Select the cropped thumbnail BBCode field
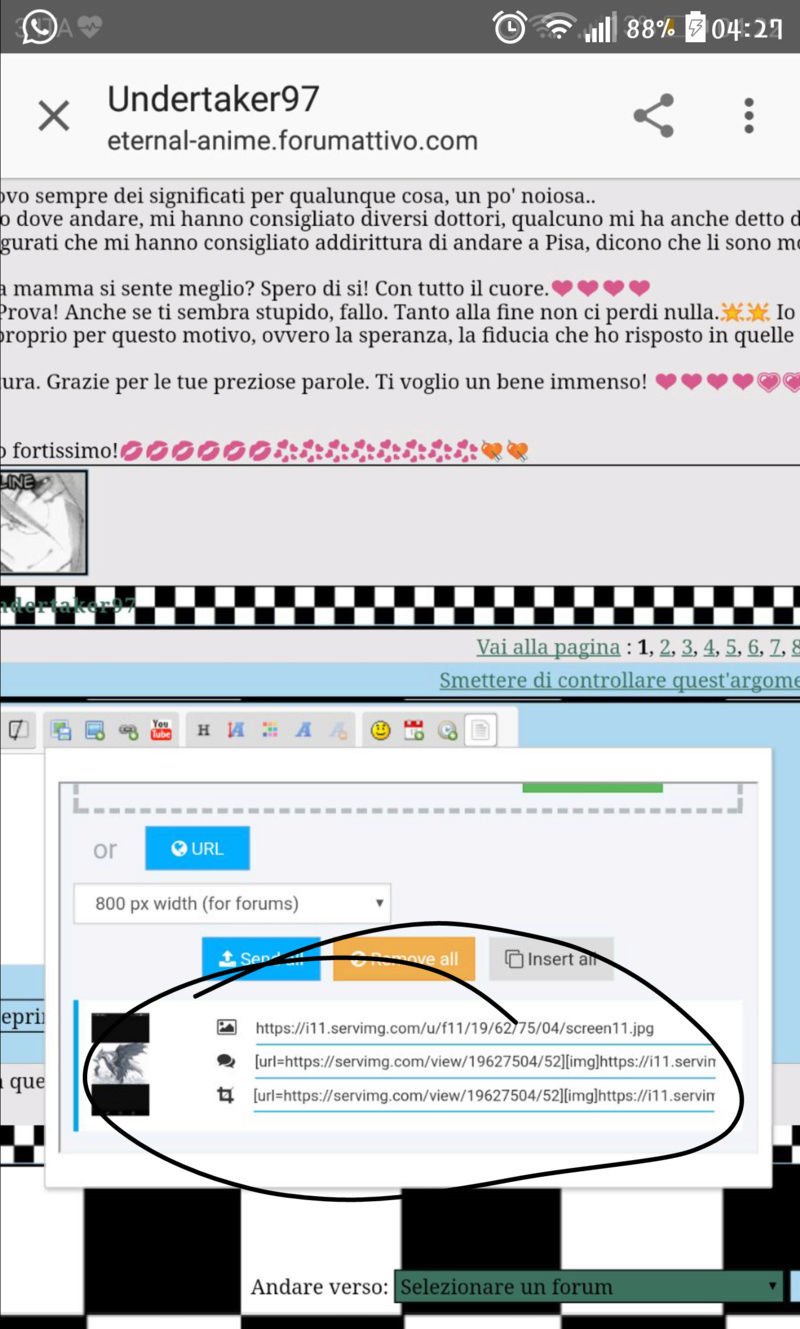This screenshot has width=800, height=1329. click(x=485, y=1096)
